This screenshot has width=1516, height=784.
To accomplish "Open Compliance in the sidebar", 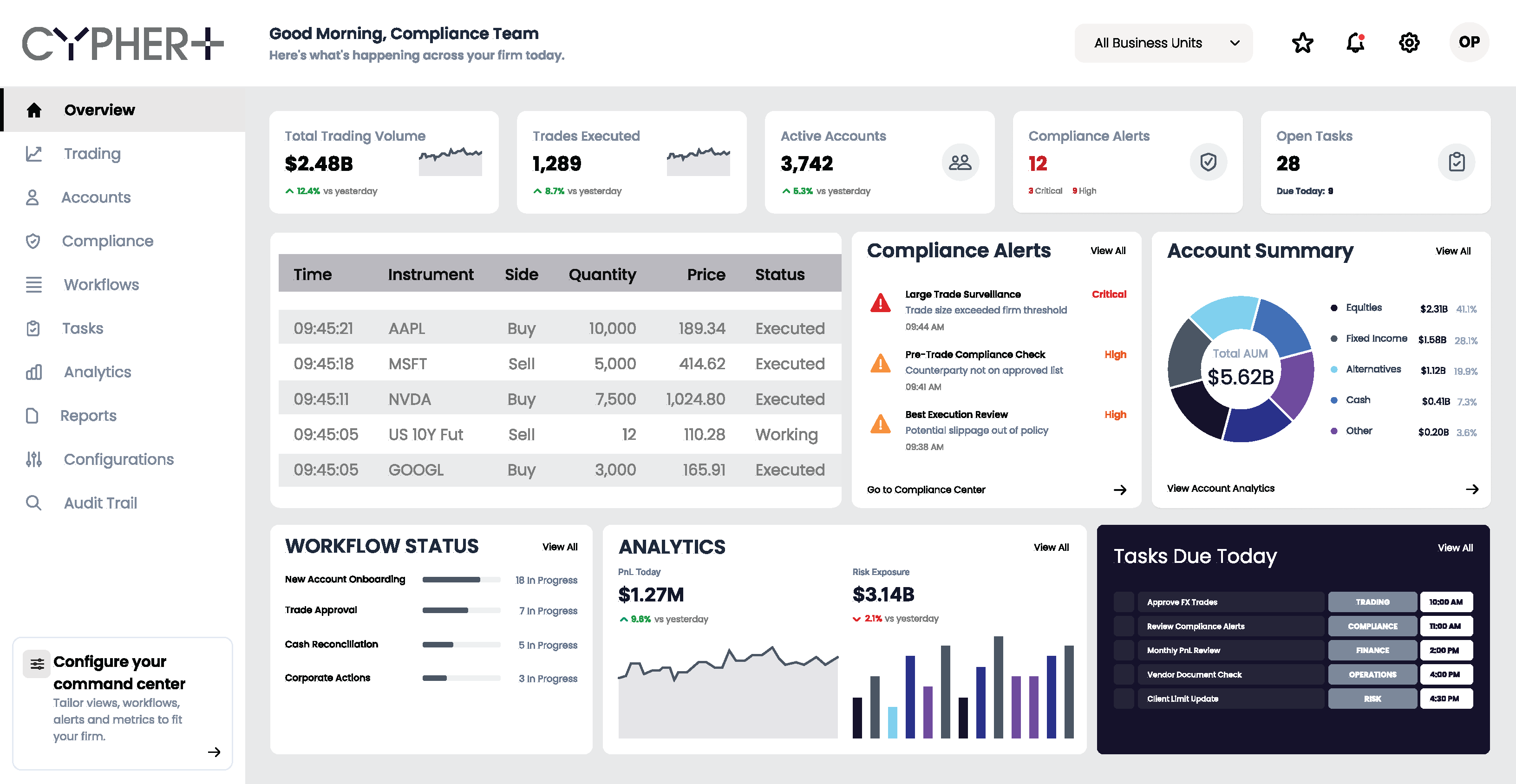I will point(123,241).
